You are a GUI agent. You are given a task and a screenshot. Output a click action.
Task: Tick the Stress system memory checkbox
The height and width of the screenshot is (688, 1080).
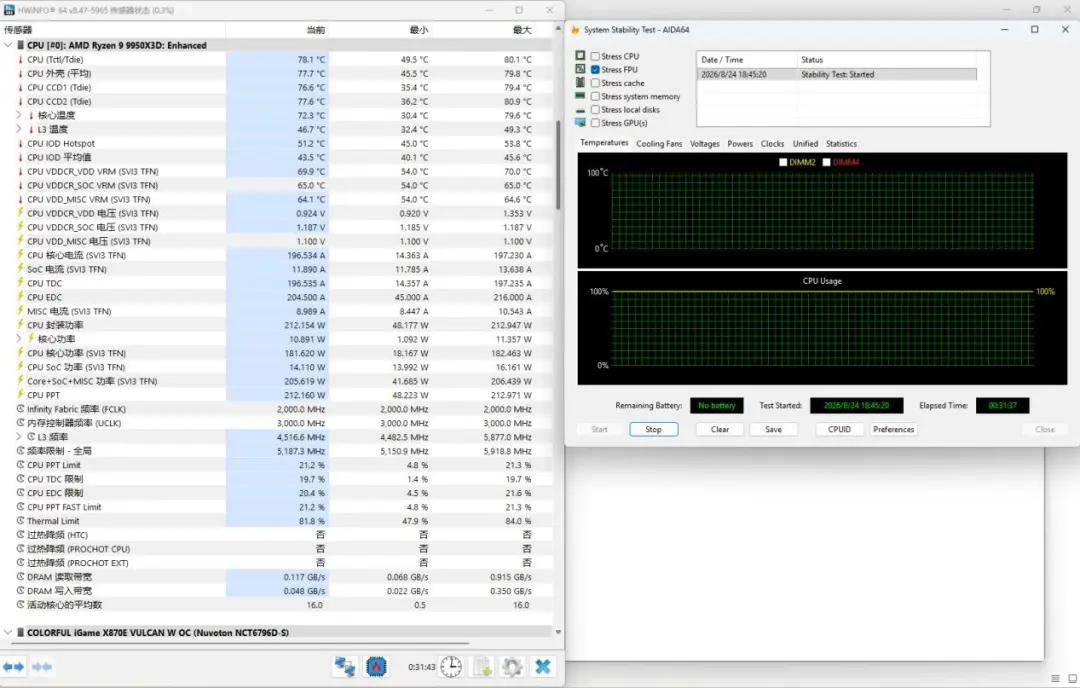595,96
